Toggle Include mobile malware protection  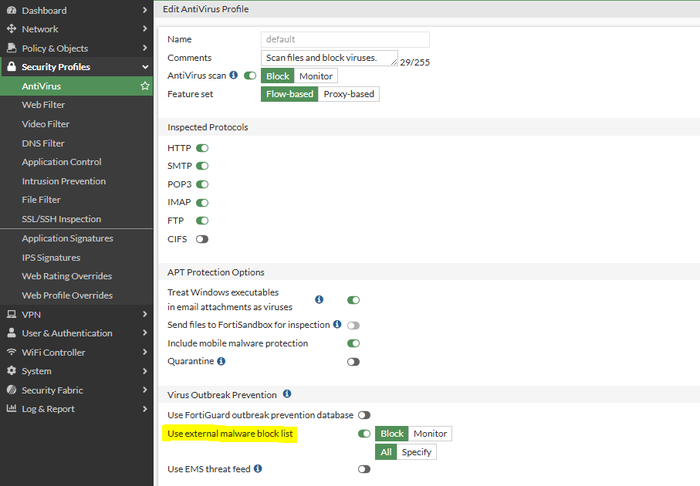coord(353,343)
